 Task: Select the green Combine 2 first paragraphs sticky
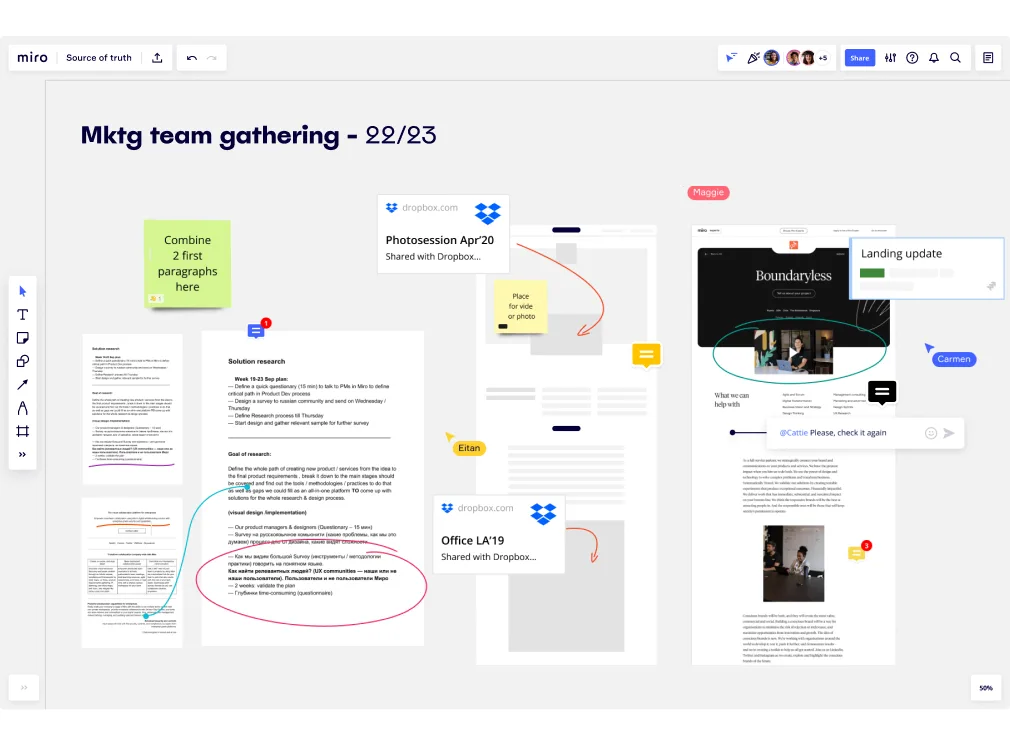click(x=187, y=263)
